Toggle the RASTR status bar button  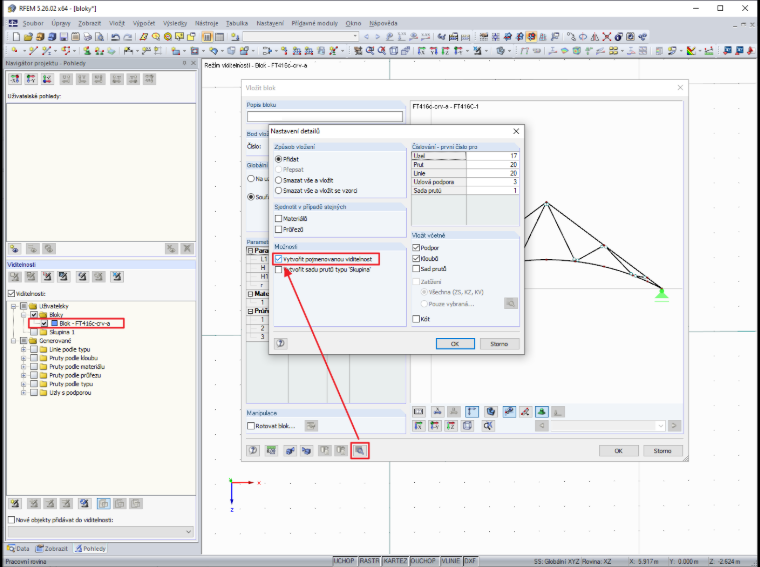coord(369,561)
